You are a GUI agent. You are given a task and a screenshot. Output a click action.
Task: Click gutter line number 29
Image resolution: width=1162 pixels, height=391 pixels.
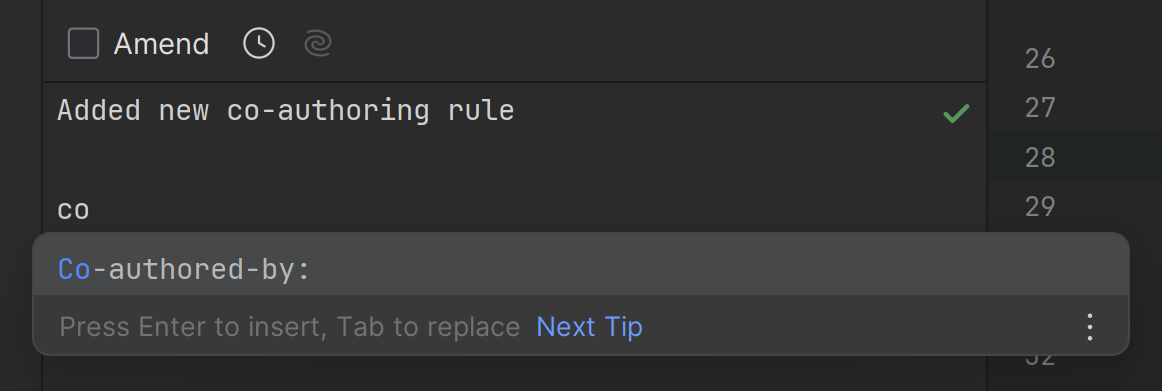pos(1040,207)
